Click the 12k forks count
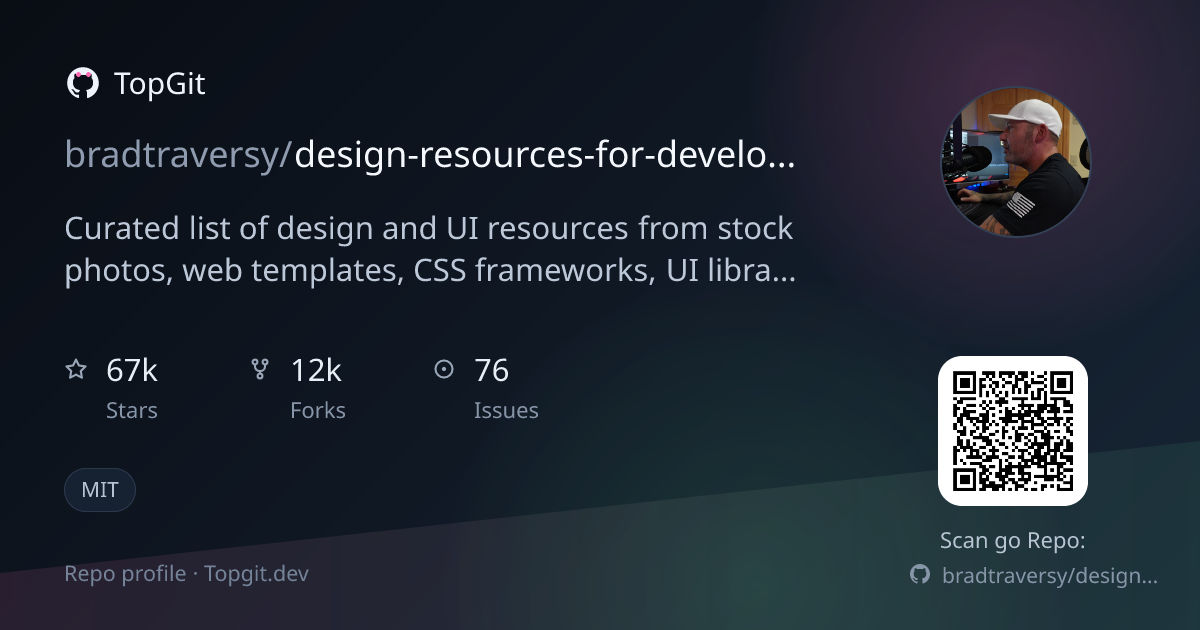 click(x=316, y=371)
